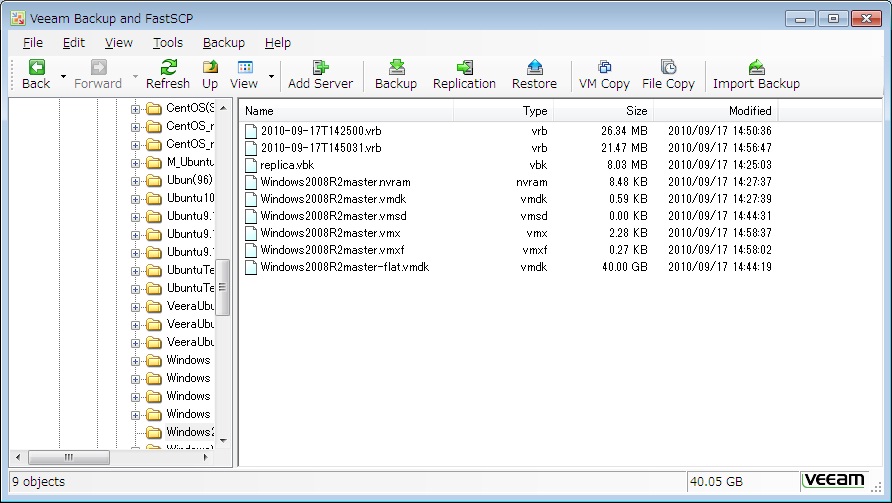The width and height of the screenshot is (892, 503).
Task: Open the View toolbar button
Action: [245, 75]
